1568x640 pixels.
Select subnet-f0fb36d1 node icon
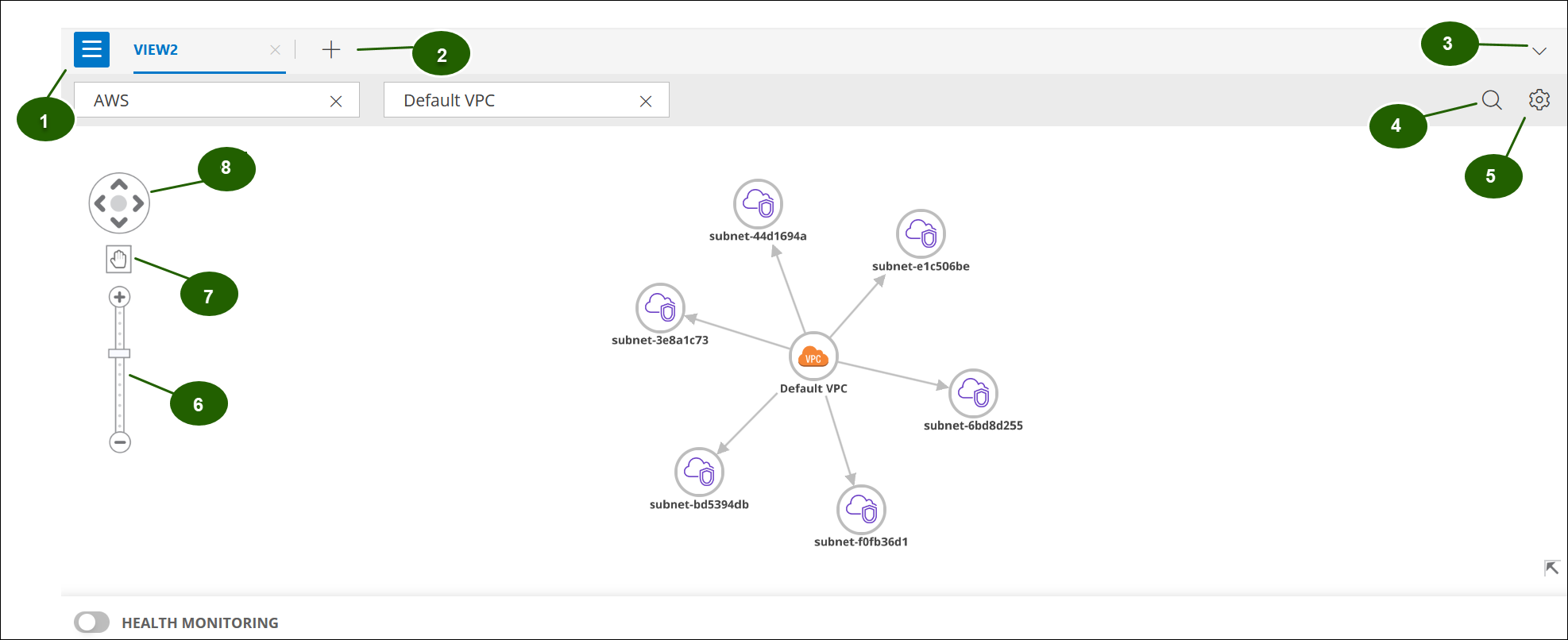[861, 509]
